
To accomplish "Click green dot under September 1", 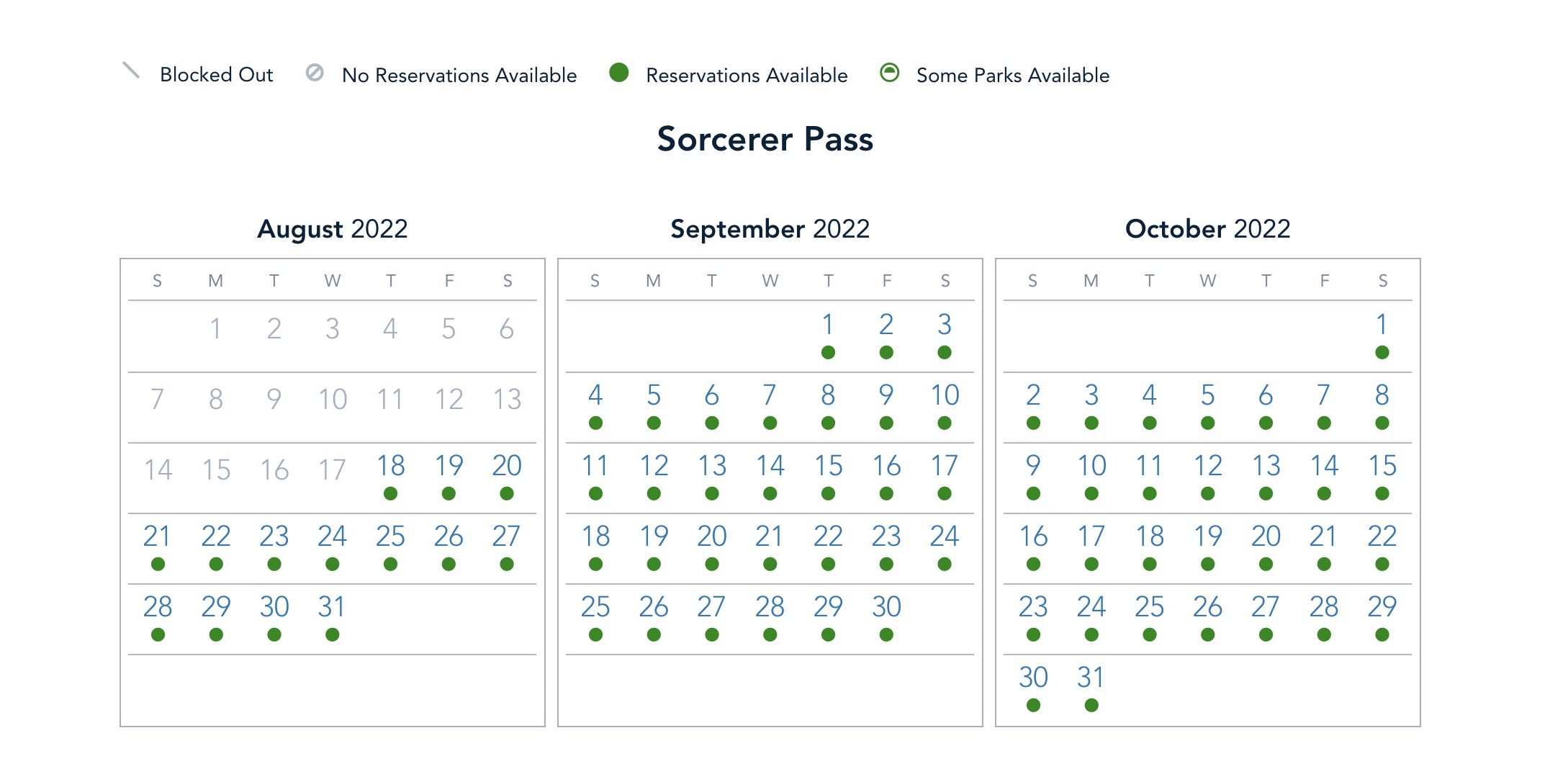I will pyautogui.click(x=828, y=352).
